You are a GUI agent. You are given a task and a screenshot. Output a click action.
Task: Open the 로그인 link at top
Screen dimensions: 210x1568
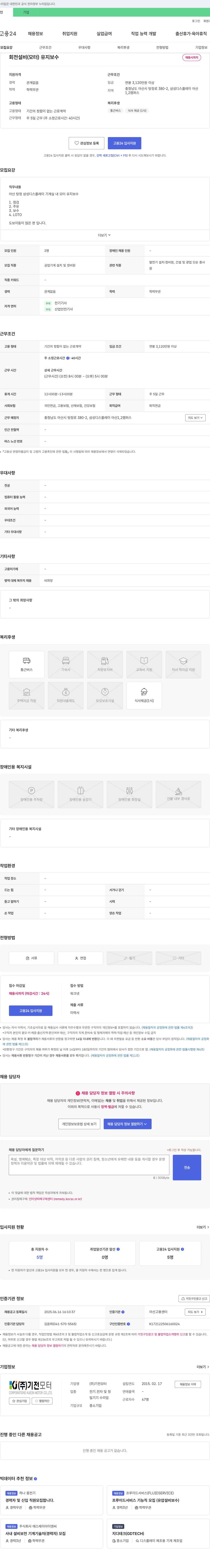pos(196,21)
